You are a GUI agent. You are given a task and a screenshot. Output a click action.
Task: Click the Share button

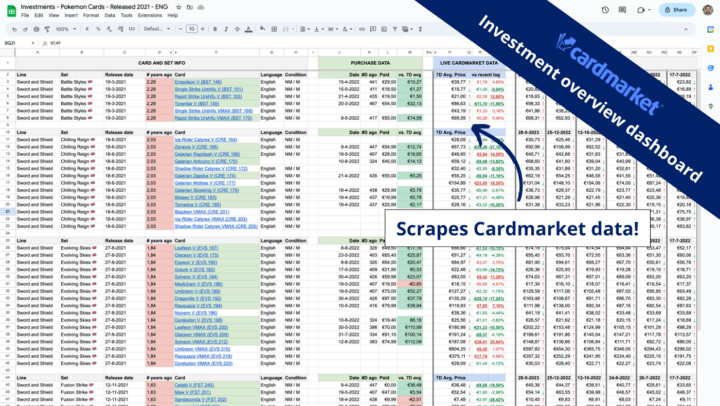pos(677,10)
